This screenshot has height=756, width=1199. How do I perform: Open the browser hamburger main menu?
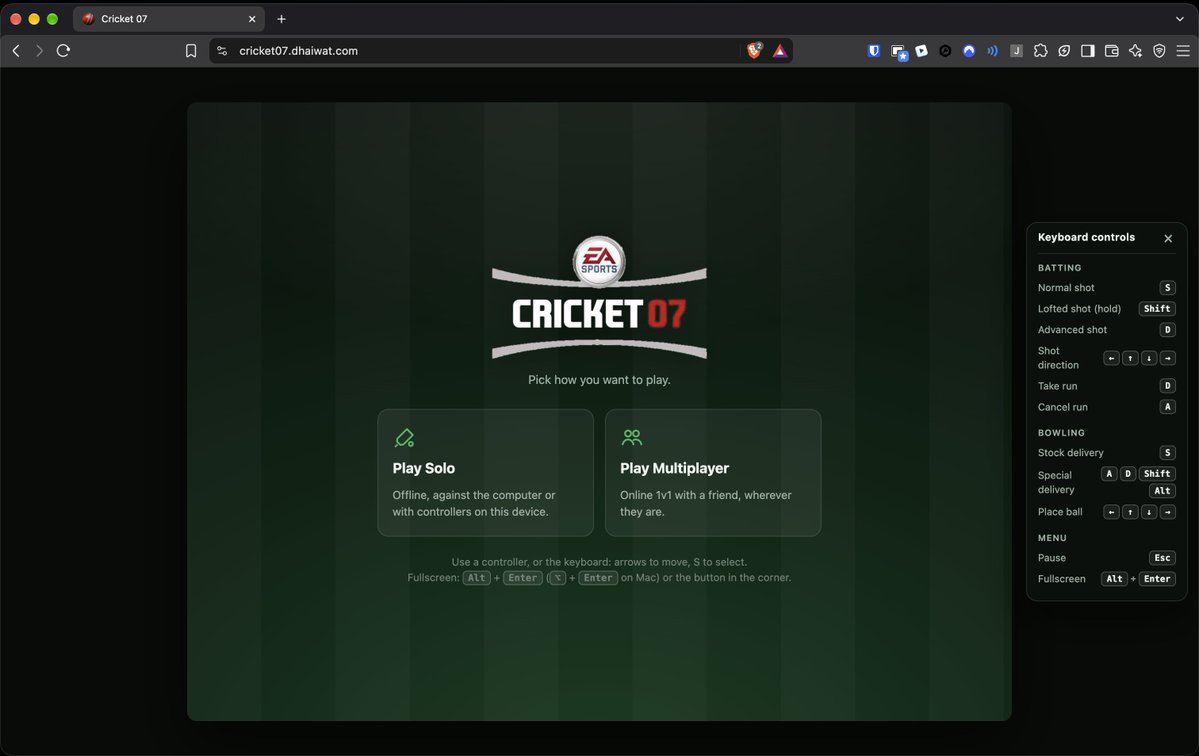click(1183, 50)
